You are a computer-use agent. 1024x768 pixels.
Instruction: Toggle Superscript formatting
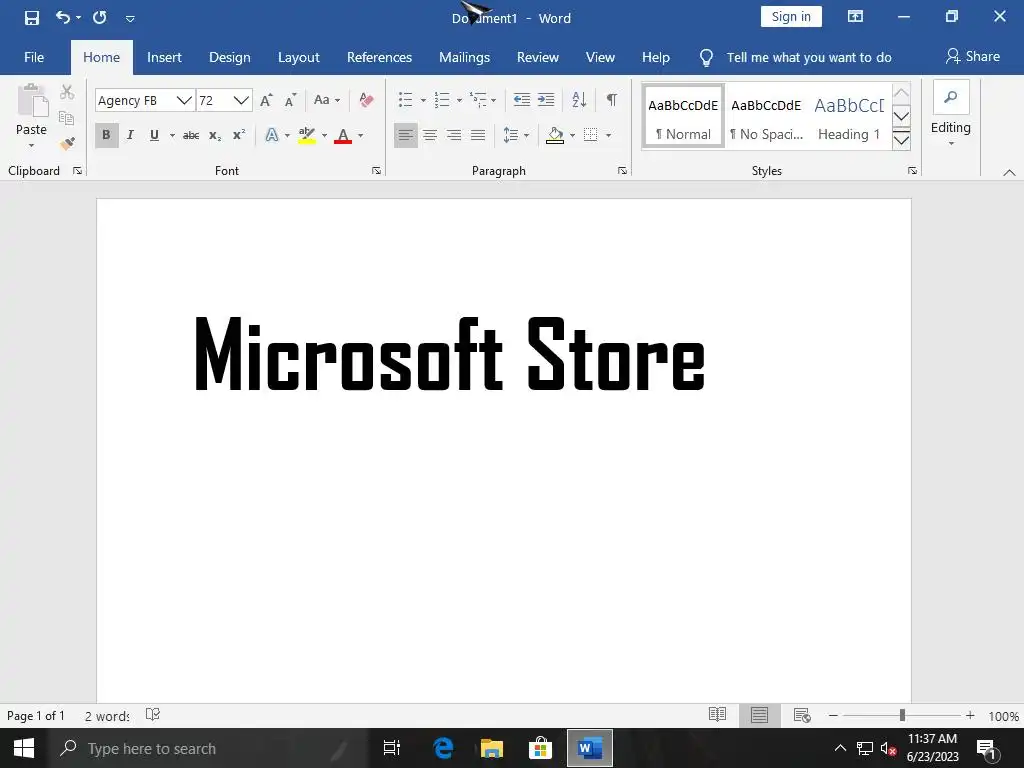tap(239, 135)
